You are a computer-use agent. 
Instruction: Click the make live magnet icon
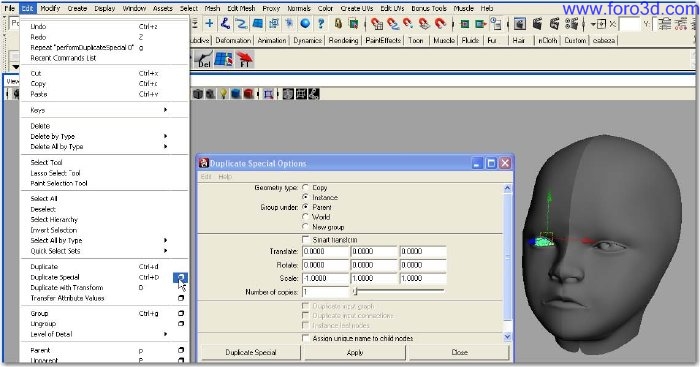(x=440, y=23)
